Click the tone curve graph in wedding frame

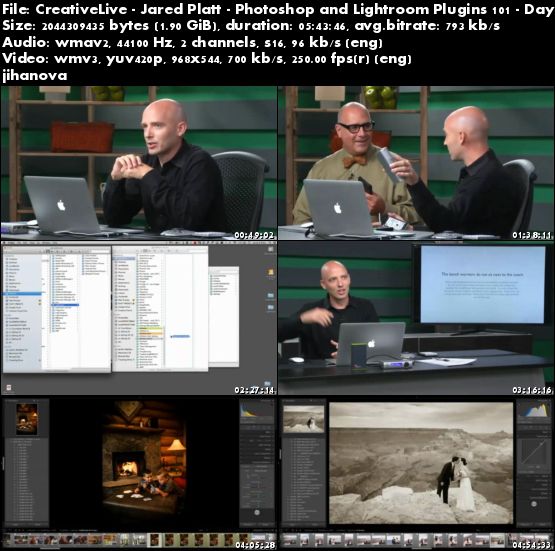tap(533, 452)
